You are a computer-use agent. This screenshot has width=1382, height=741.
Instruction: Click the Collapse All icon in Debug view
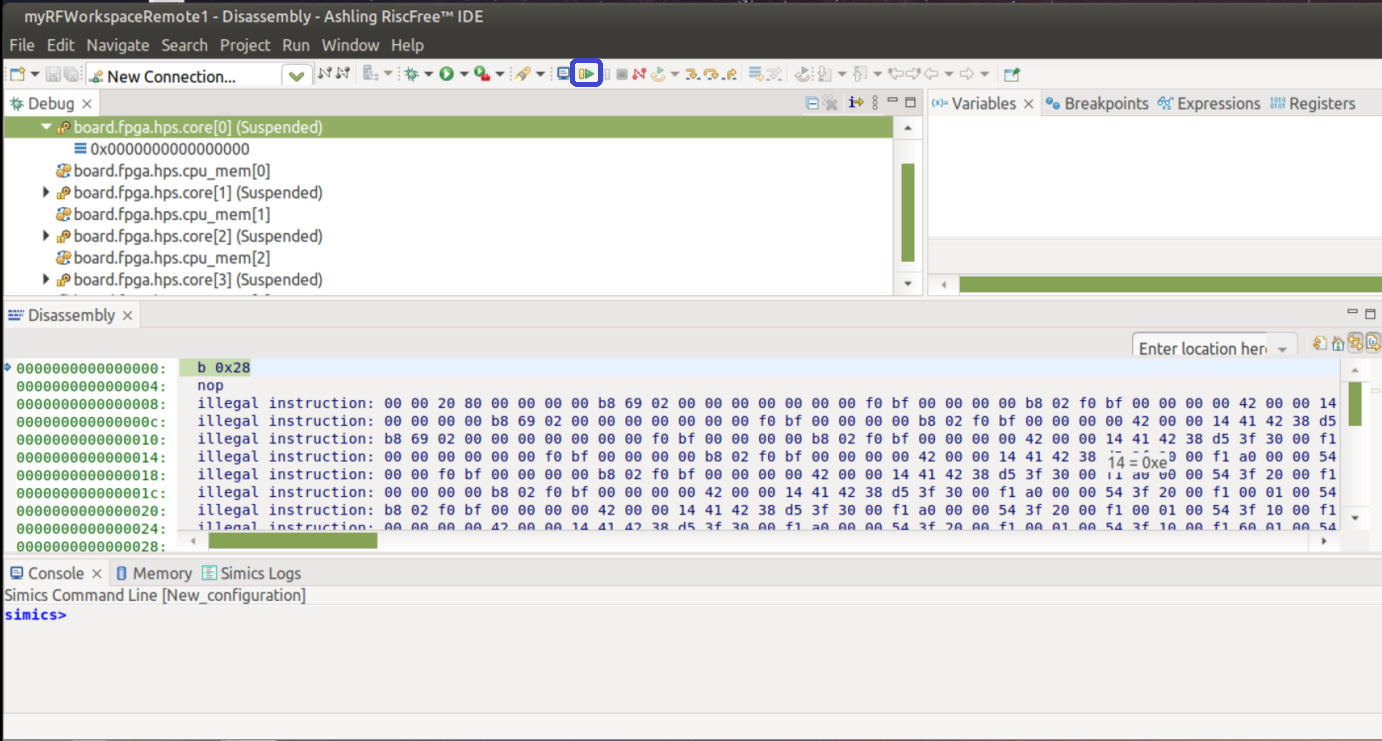812,103
